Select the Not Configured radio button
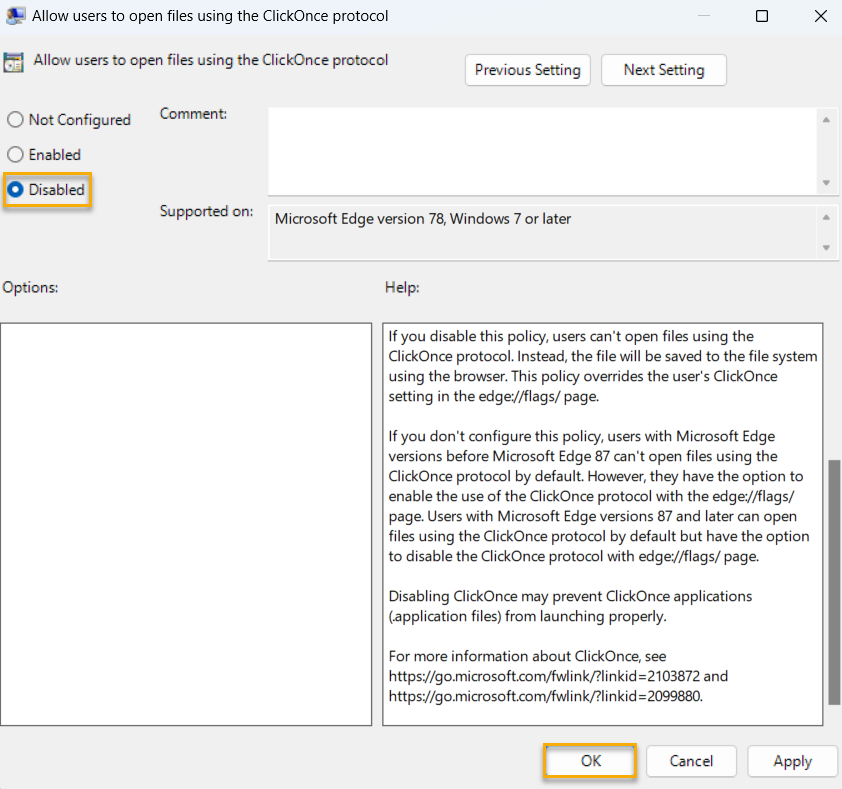 [x=15, y=119]
